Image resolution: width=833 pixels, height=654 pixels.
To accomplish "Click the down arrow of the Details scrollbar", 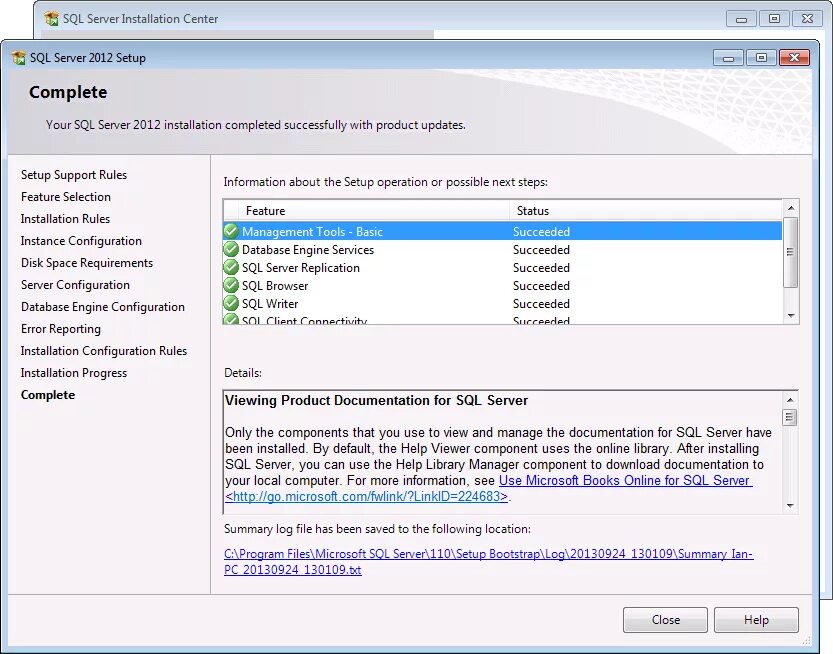I will click(x=790, y=505).
